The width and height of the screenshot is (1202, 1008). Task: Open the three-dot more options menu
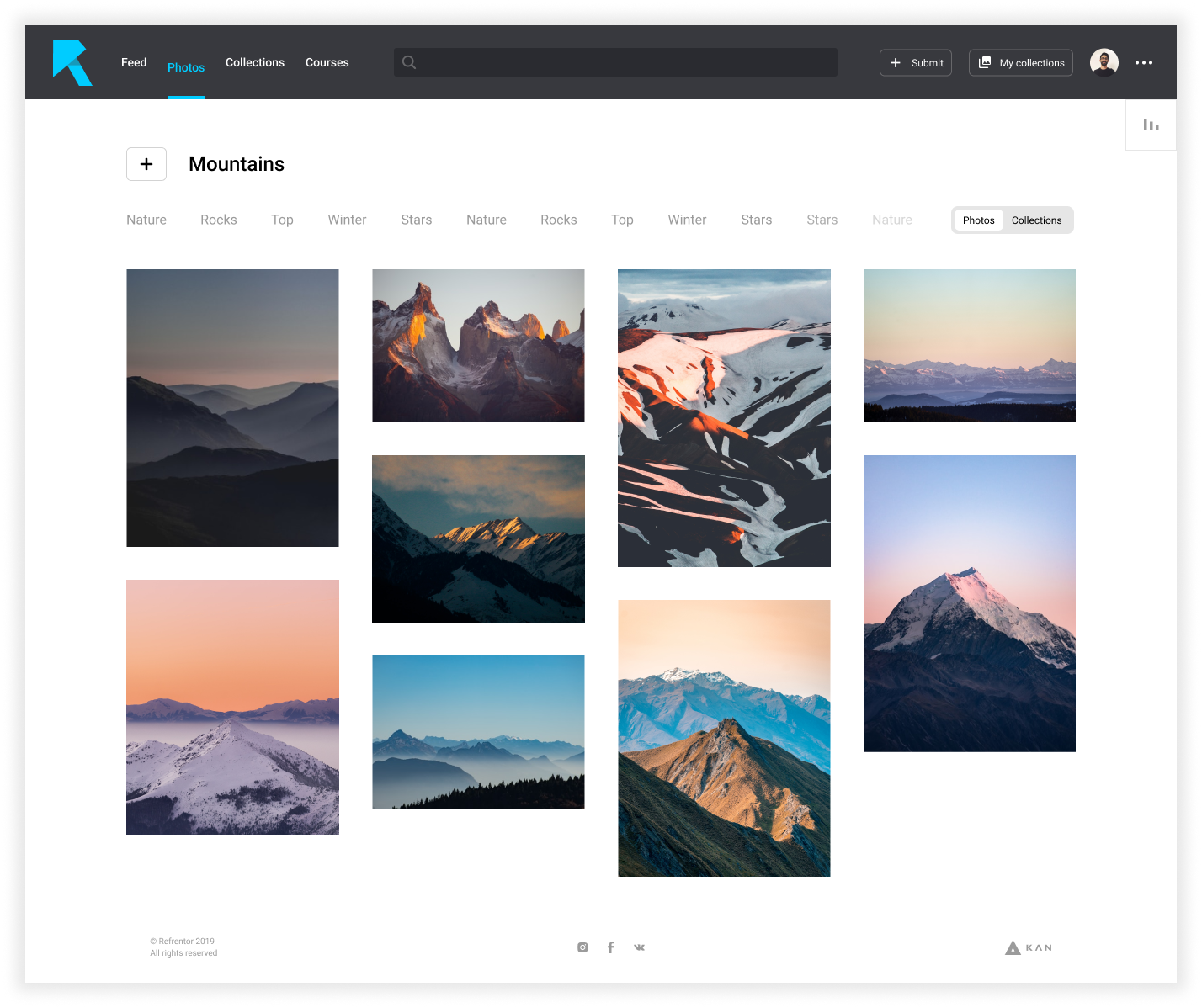tap(1143, 62)
